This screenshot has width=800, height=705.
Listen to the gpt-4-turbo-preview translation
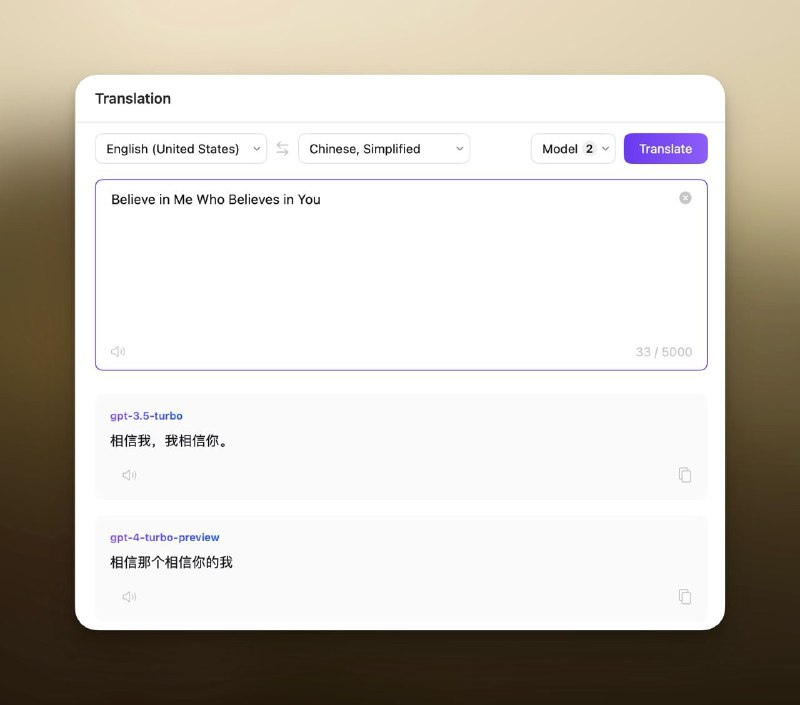tap(129, 596)
